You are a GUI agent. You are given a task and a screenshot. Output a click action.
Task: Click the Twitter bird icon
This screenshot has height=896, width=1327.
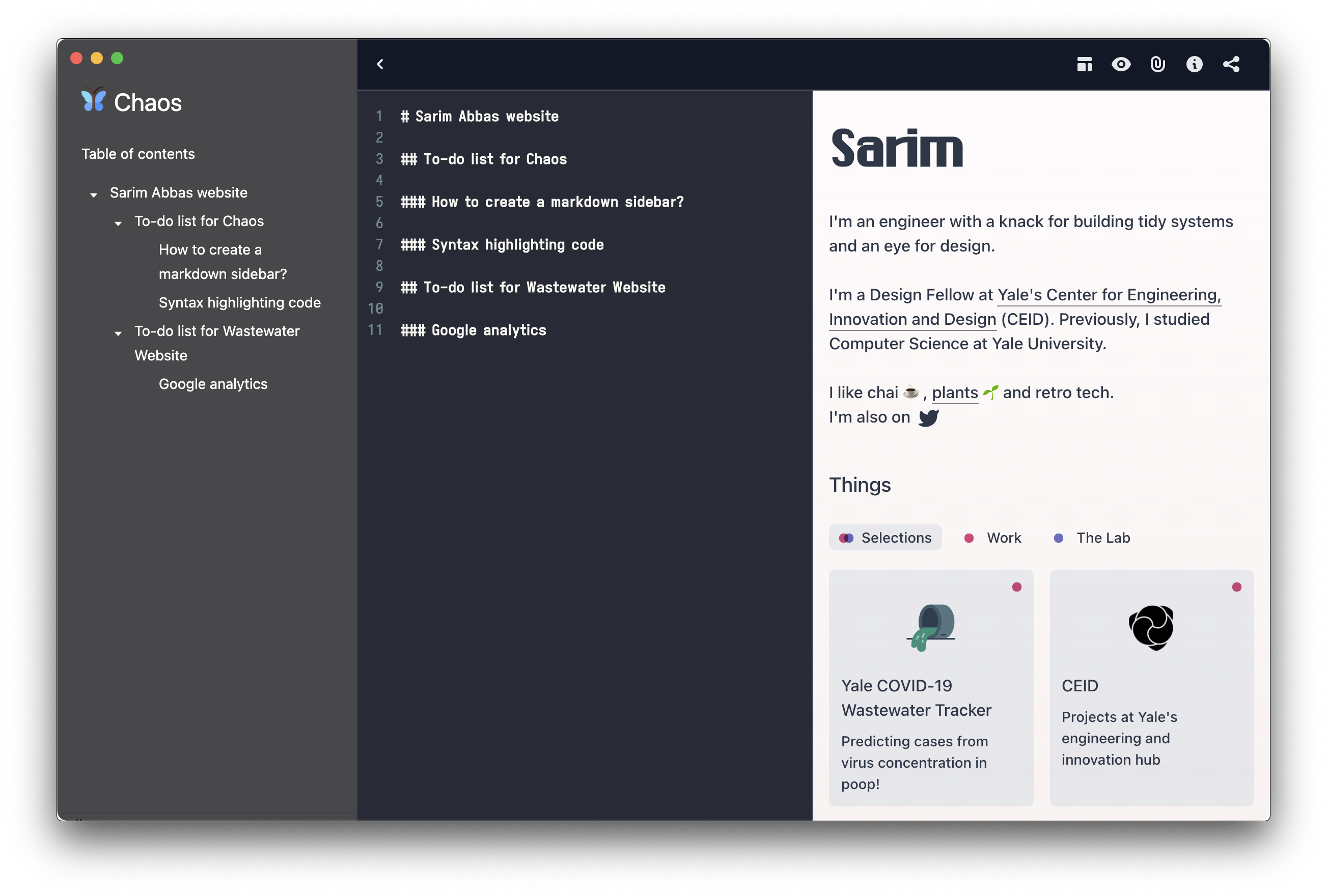[x=928, y=418]
